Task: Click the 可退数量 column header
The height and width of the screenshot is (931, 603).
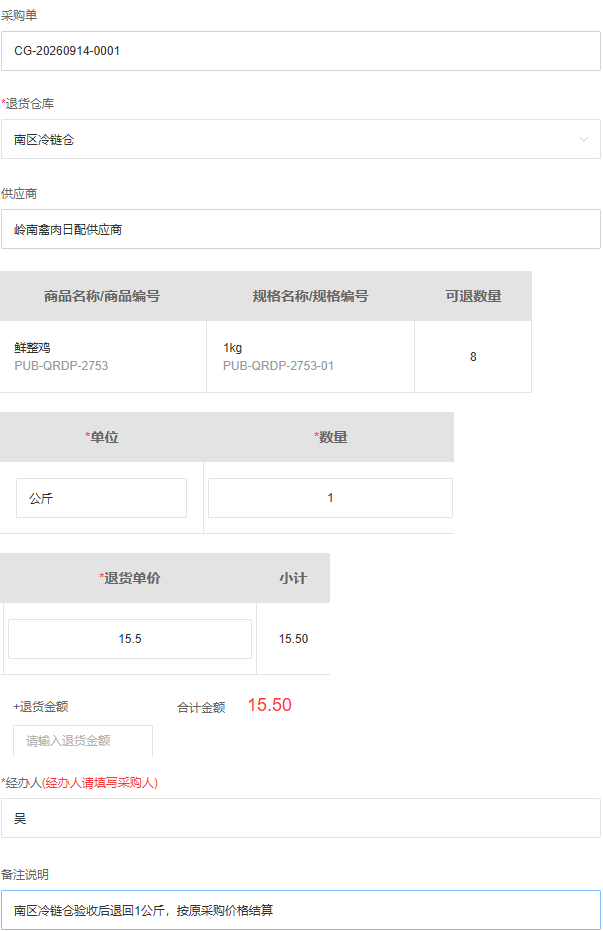Action: pyautogui.click(x=474, y=296)
